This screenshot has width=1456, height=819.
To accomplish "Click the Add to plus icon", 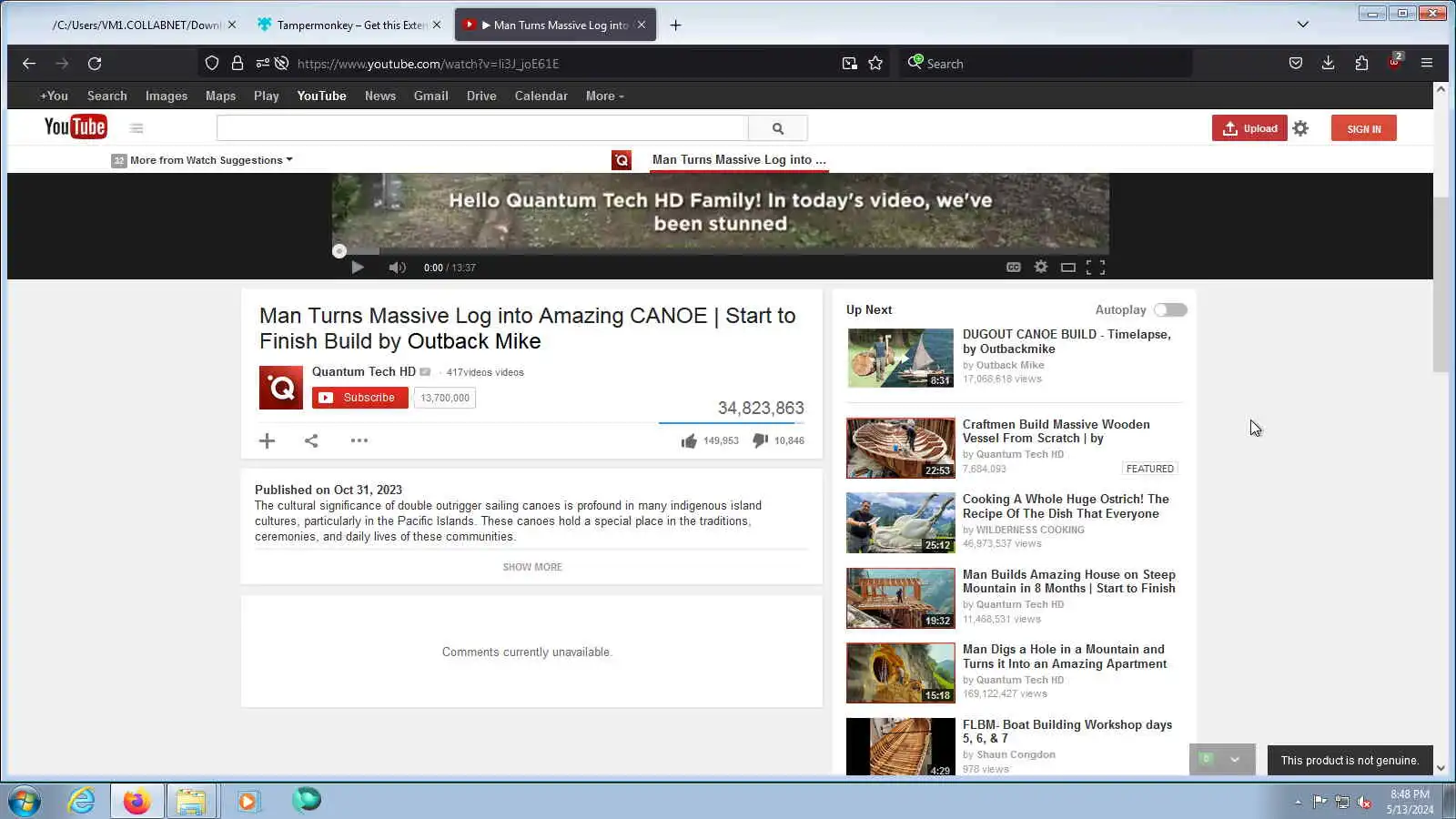I will 267,441.
